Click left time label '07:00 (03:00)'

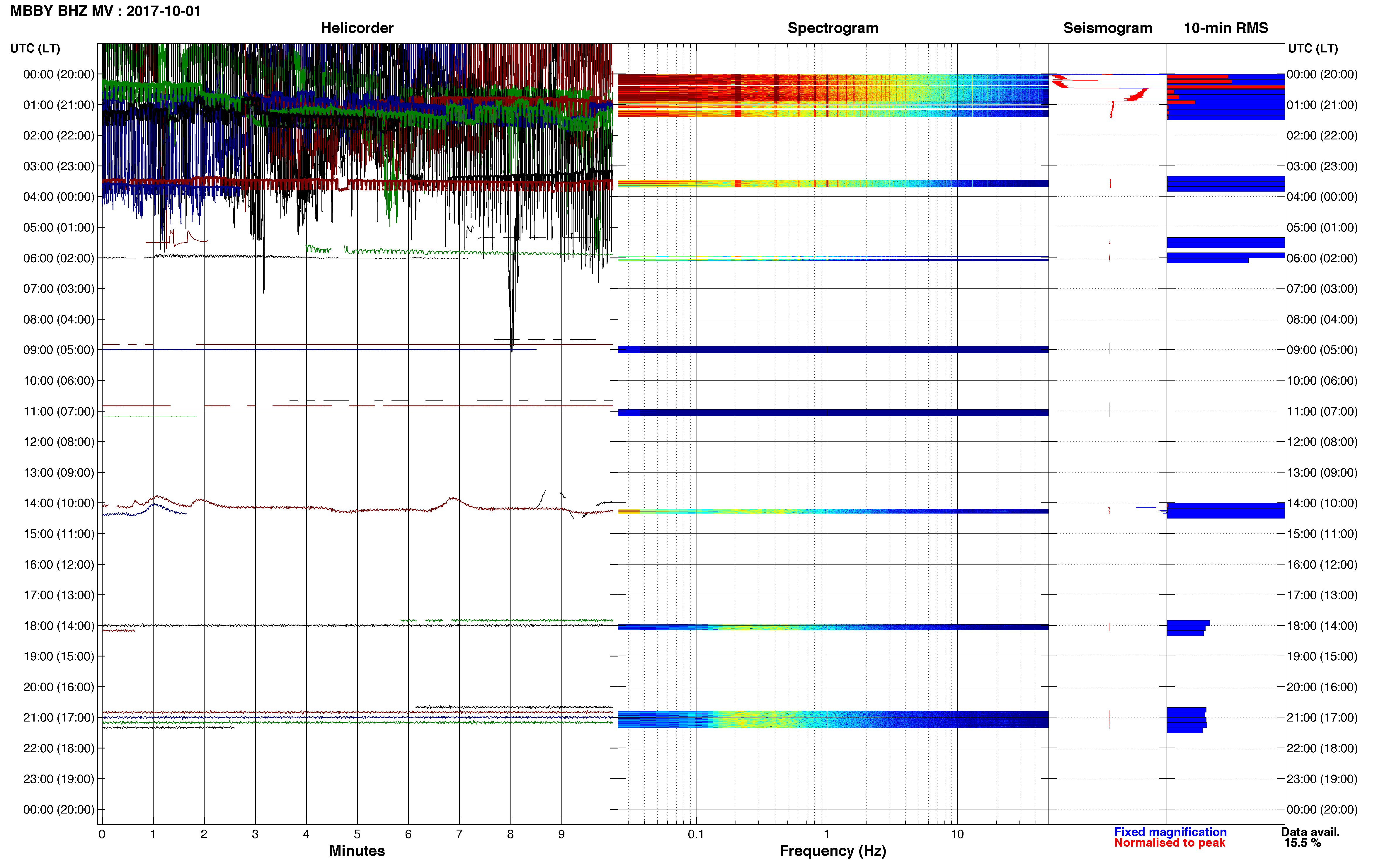coord(59,289)
